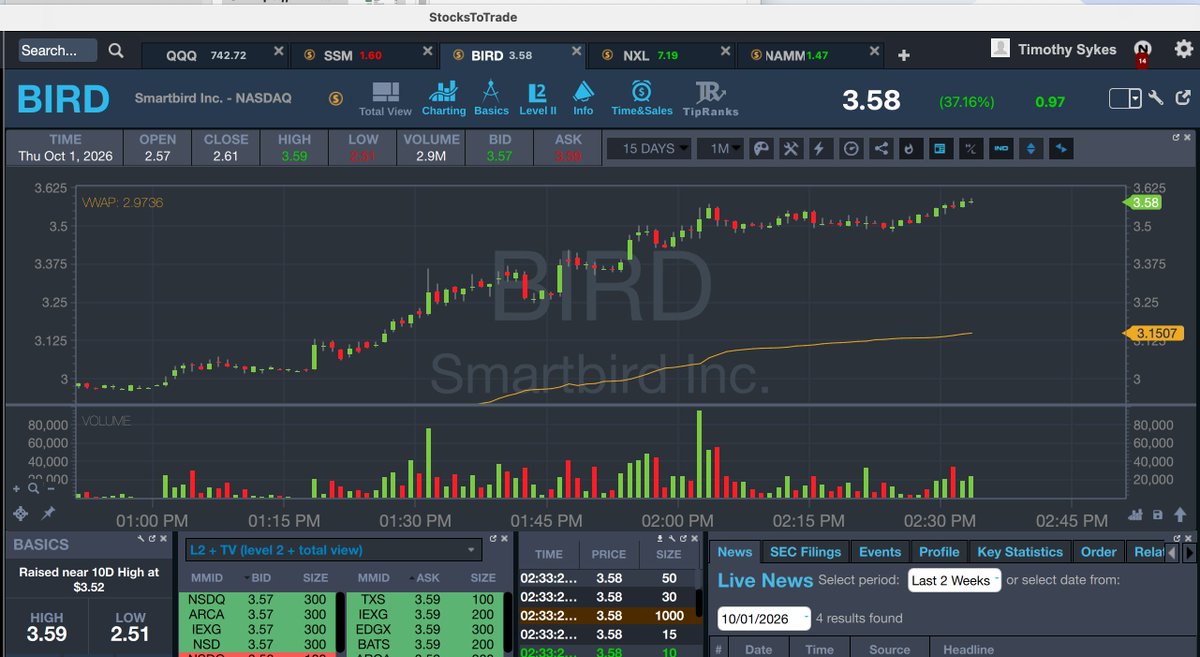Open the layout selector dropdown near price
Viewport: 1200px width, 657px height.
coord(1125,98)
